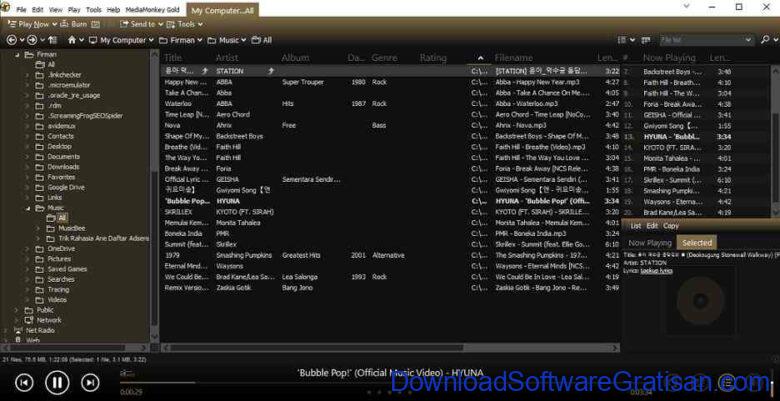The width and height of the screenshot is (780, 401).
Task: Click the Send to toolbar icon
Action: (x=124, y=24)
